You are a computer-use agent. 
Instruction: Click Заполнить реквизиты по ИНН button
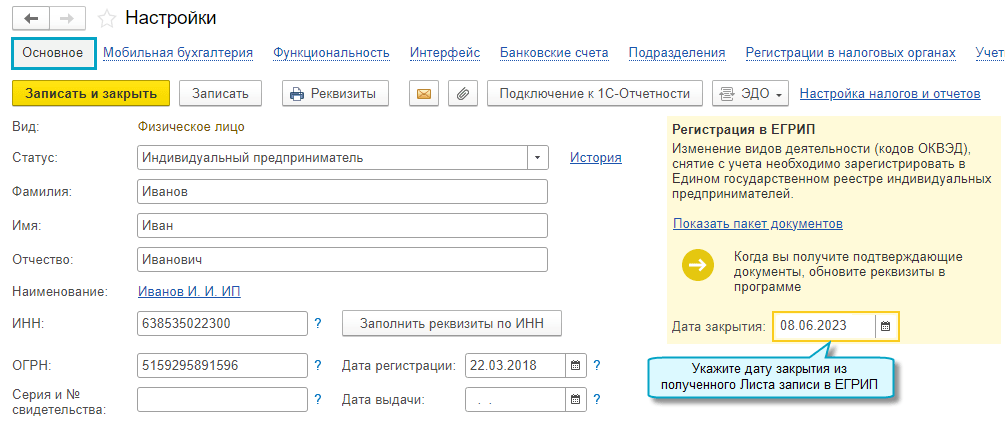point(452,323)
